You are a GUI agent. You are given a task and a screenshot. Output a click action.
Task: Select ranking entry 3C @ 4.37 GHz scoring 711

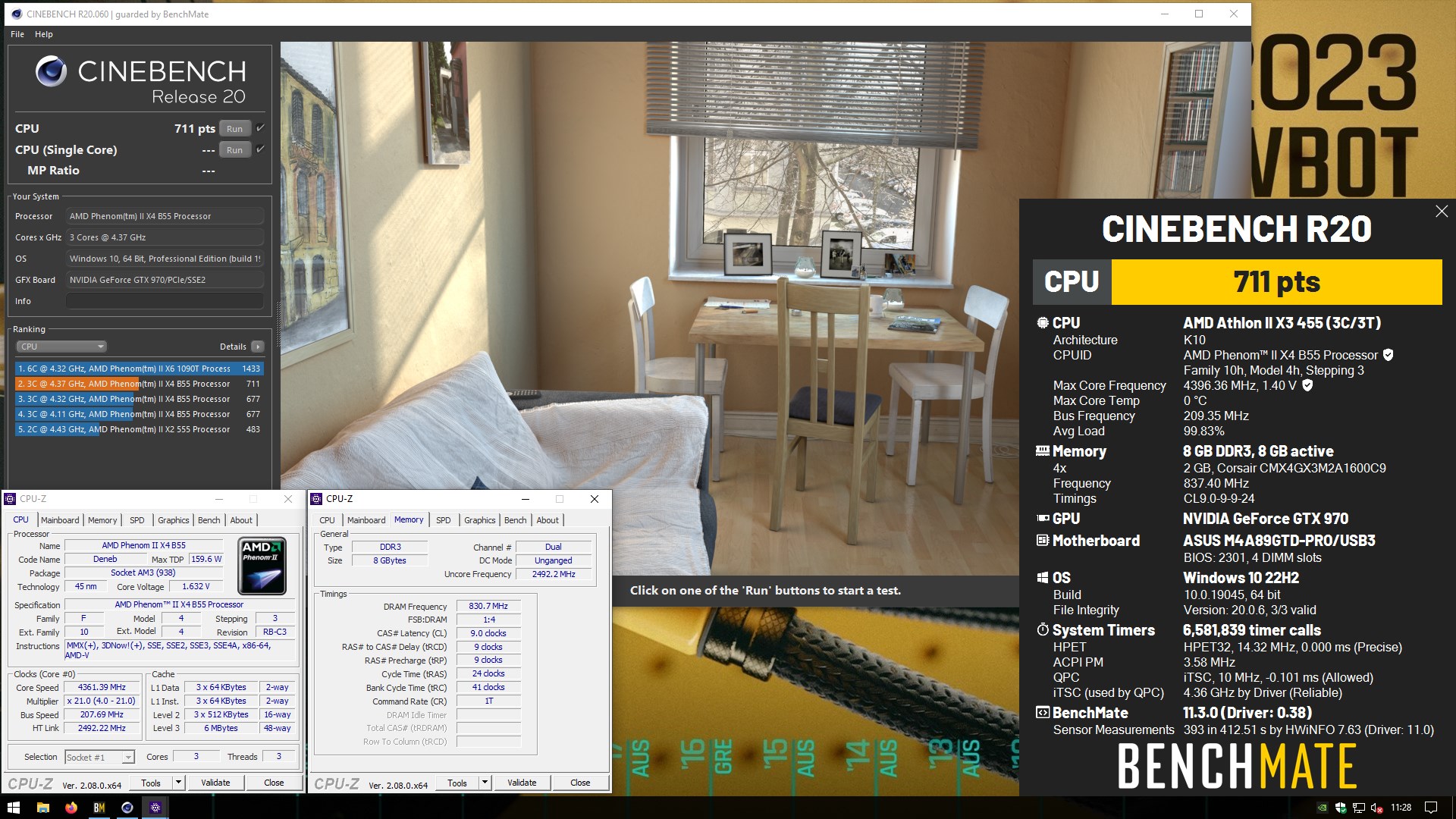click(140, 384)
